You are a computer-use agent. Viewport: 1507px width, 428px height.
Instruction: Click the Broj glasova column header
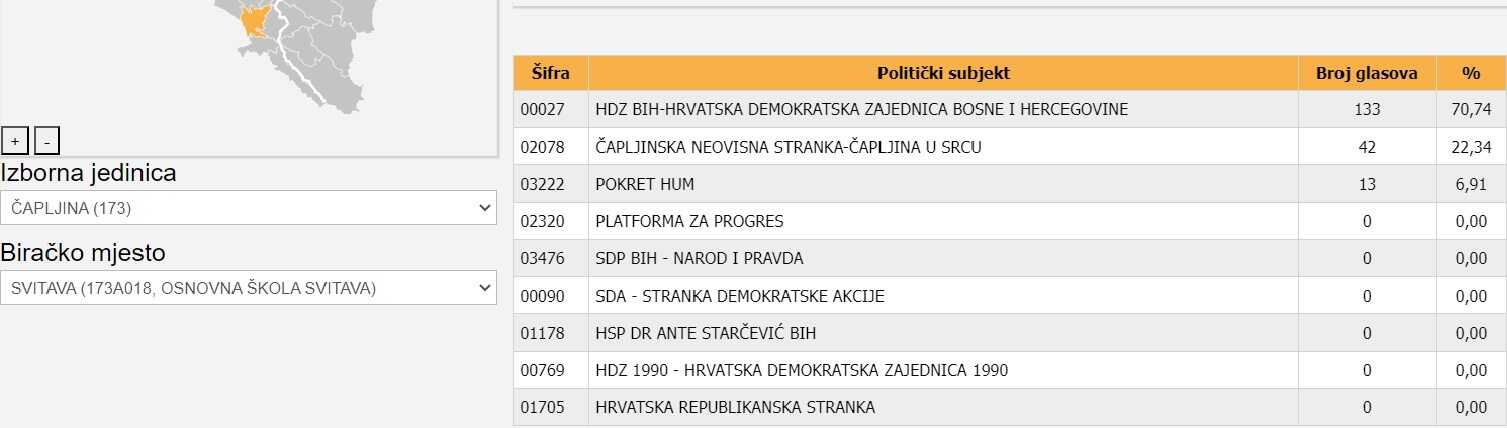tap(1366, 73)
